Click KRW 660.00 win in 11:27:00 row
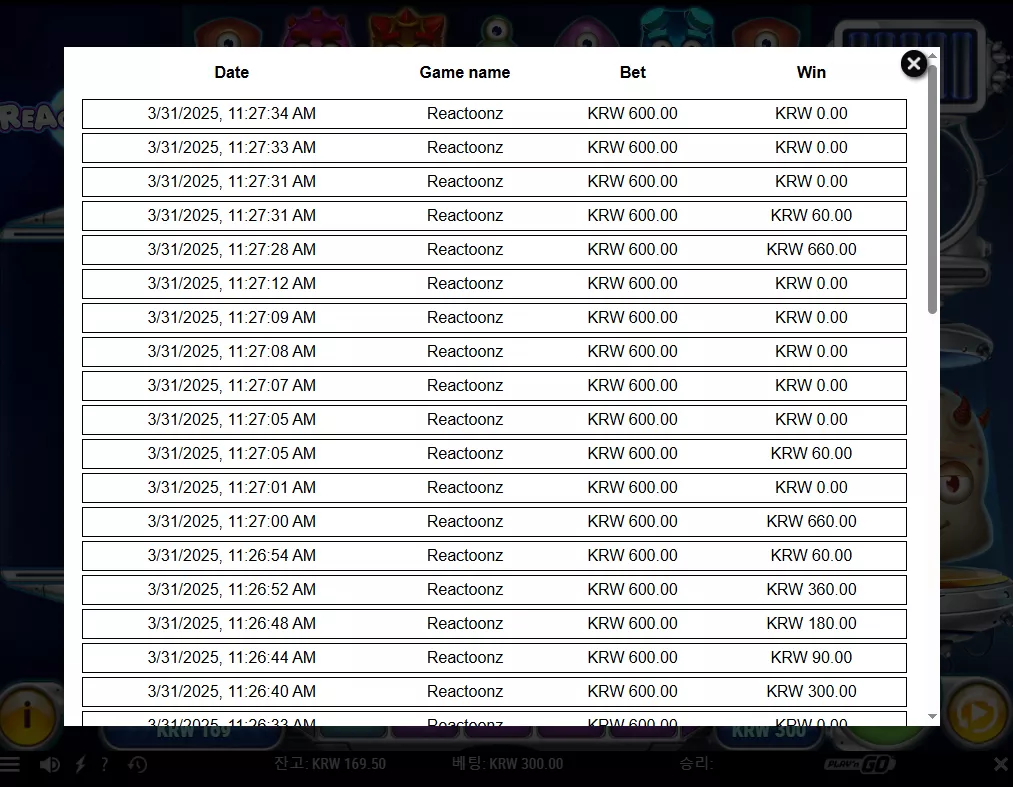The width and height of the screenshot is (1013, 787). 811,521
